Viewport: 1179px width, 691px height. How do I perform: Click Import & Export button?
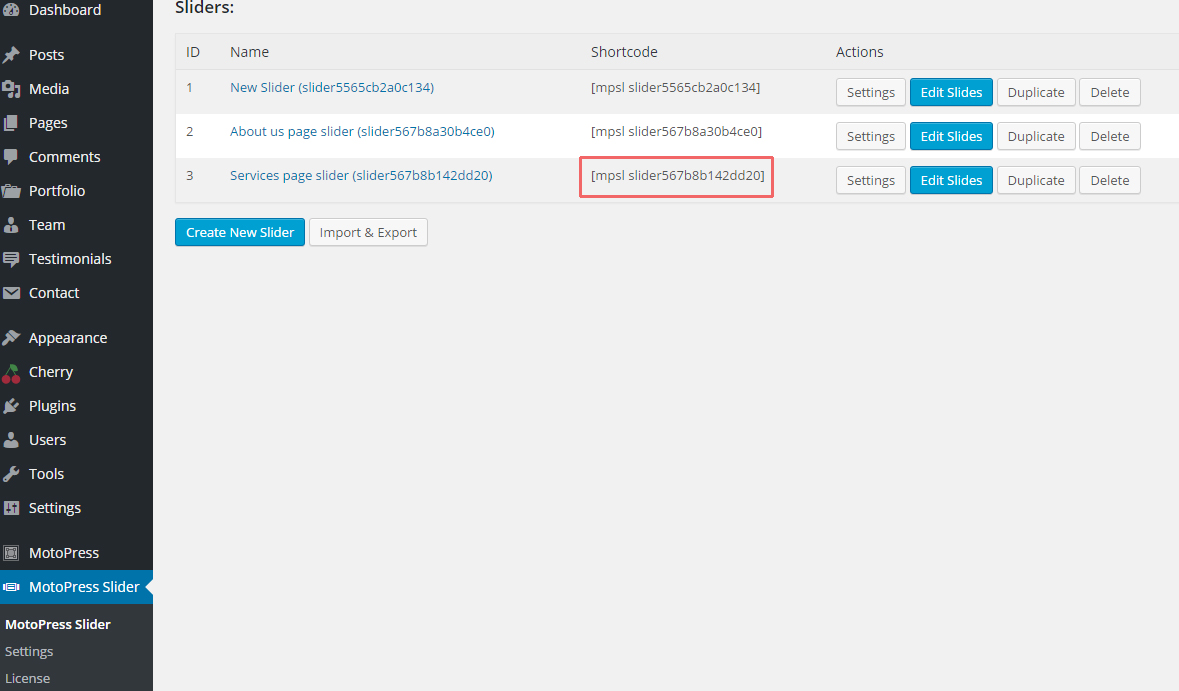click(x=368, y=232)
